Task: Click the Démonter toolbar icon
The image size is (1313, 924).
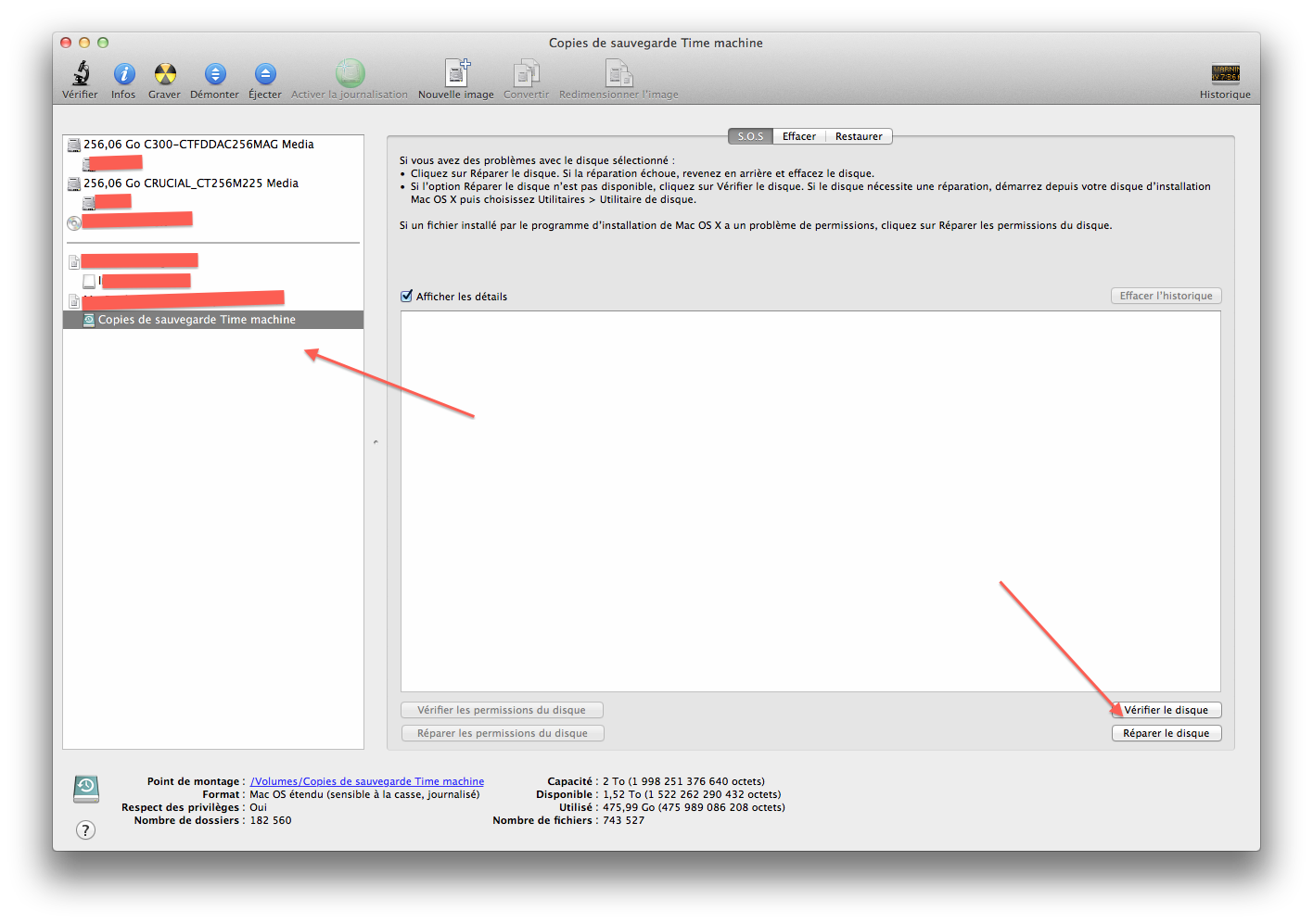Action: [x=215, y=74]
